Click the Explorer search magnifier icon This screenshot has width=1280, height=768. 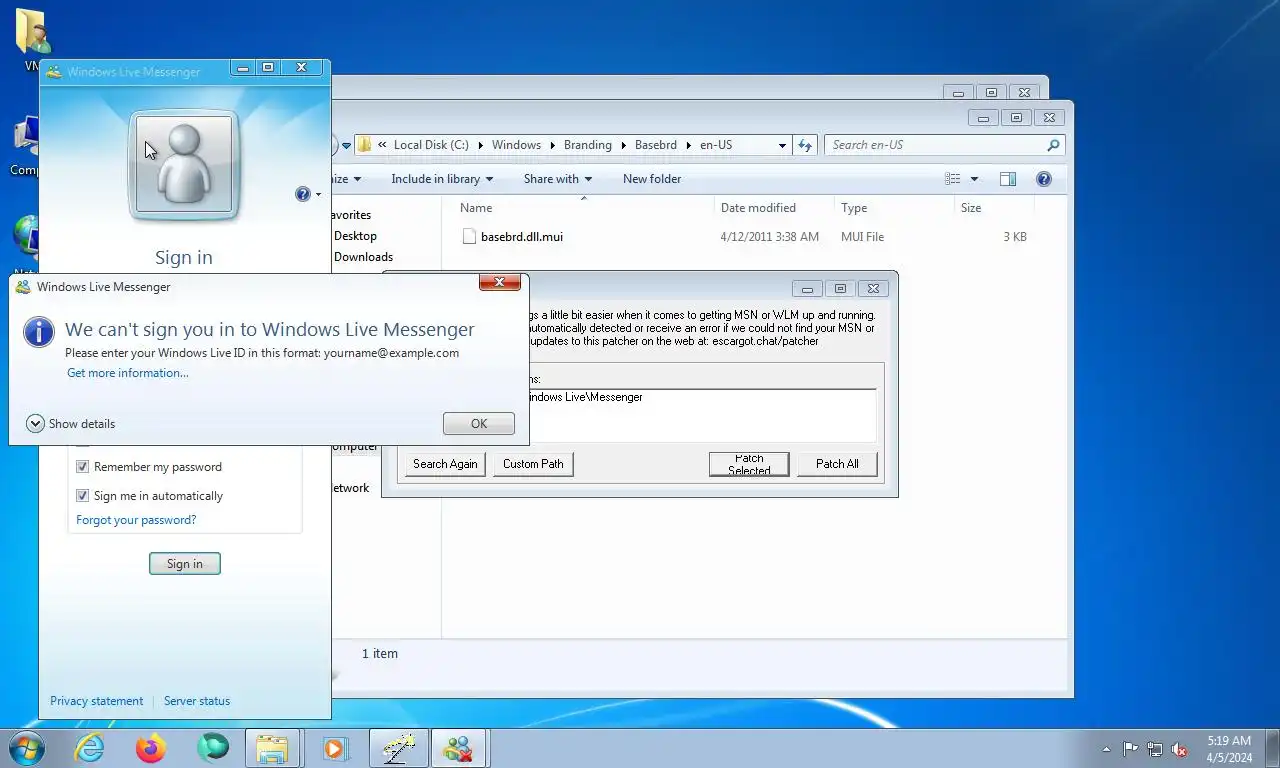point(1053,145)
